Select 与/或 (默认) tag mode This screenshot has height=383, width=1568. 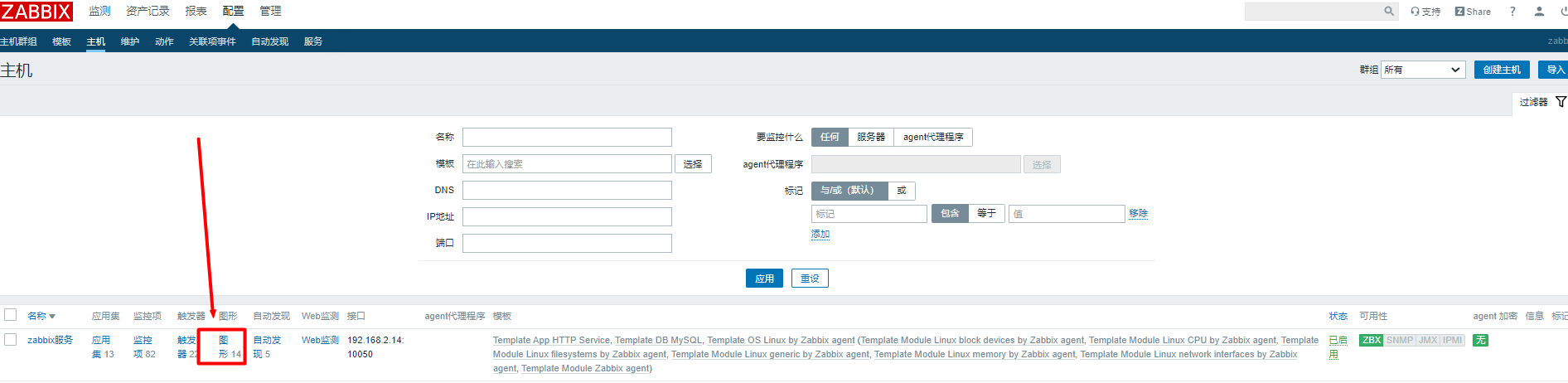point(849,191)
